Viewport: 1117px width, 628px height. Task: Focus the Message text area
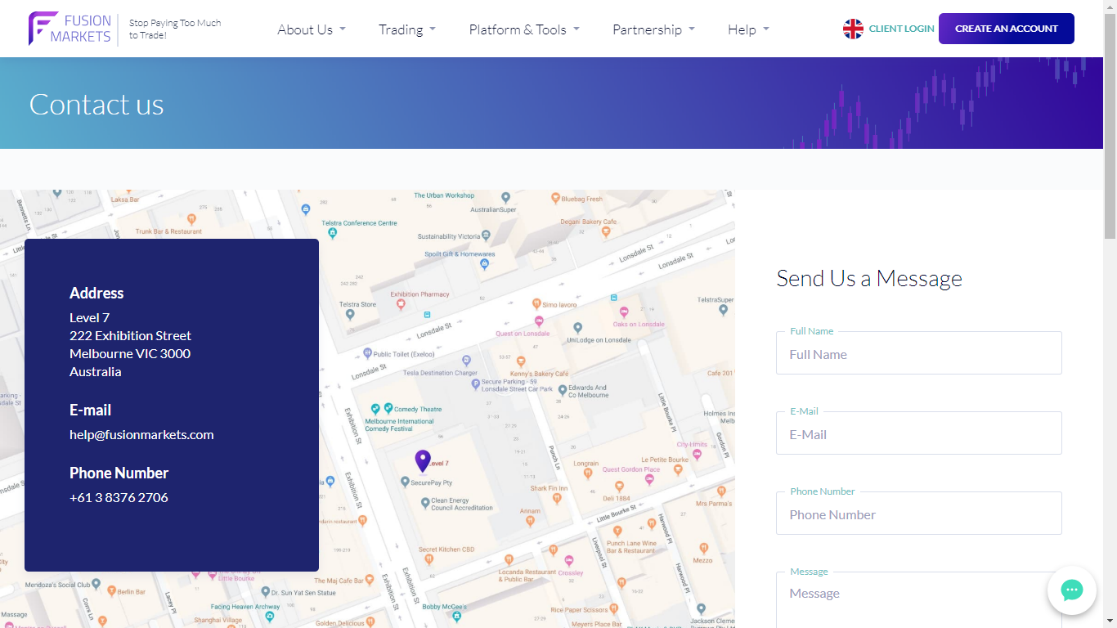[918, 600]
